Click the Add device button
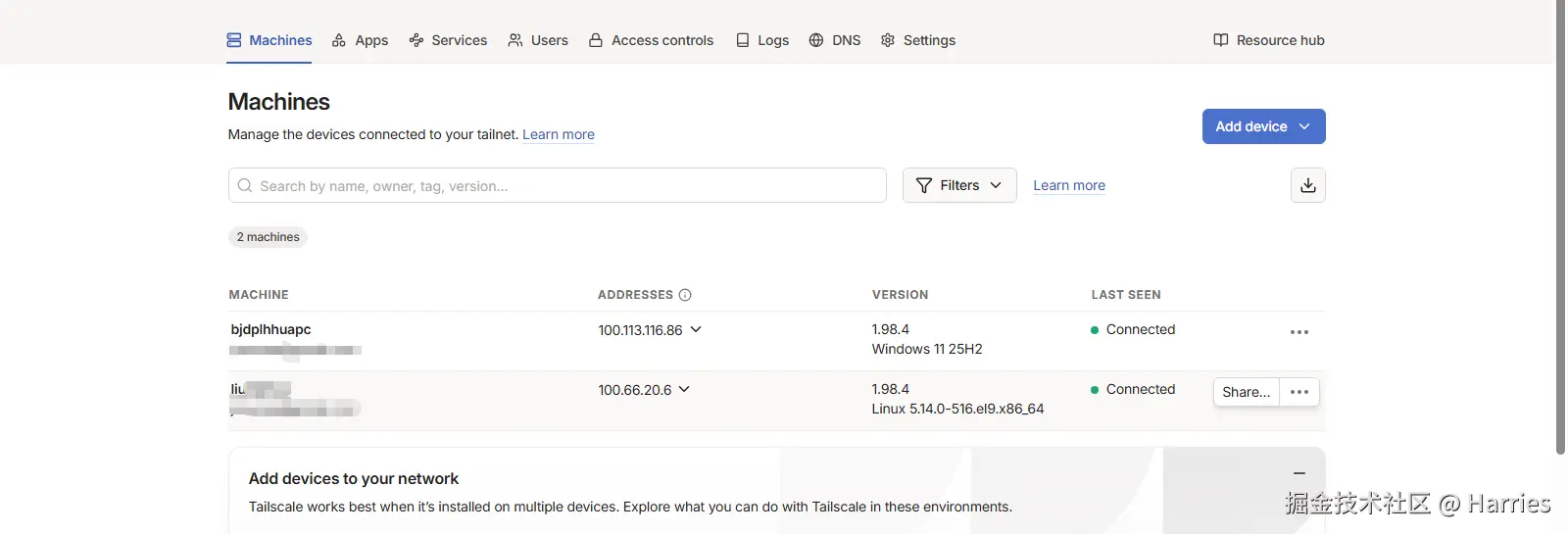The width and height of the screenshot is (1568, 534). coord(1263,126)
